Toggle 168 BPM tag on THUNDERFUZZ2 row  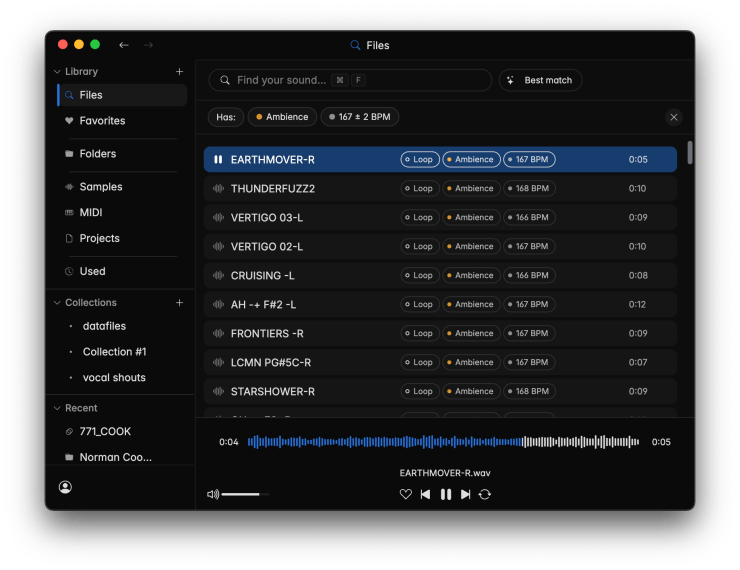tap(529, 188)
